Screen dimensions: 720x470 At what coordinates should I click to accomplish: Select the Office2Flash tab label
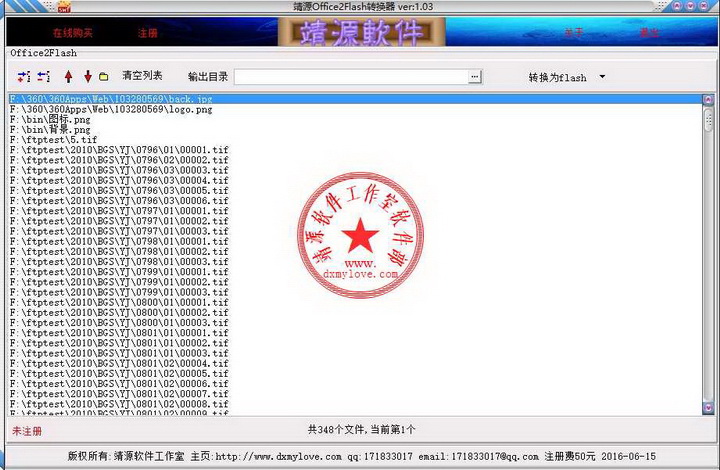(44, 53)
